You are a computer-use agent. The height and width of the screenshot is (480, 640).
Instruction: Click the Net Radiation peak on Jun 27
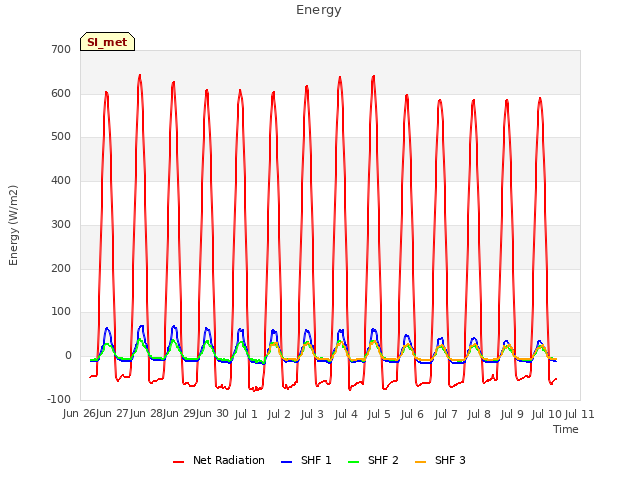point(140,76)
